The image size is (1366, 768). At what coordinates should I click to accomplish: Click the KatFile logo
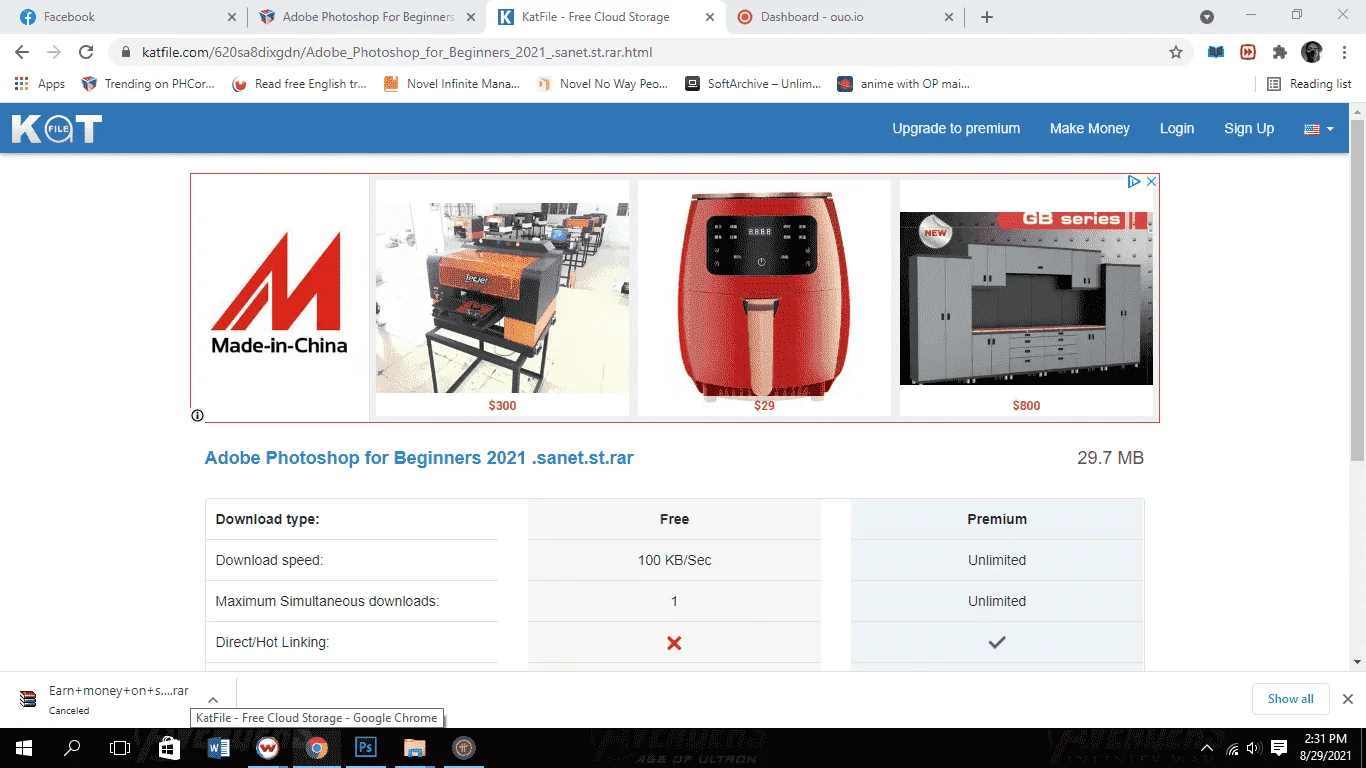(57, 129)
